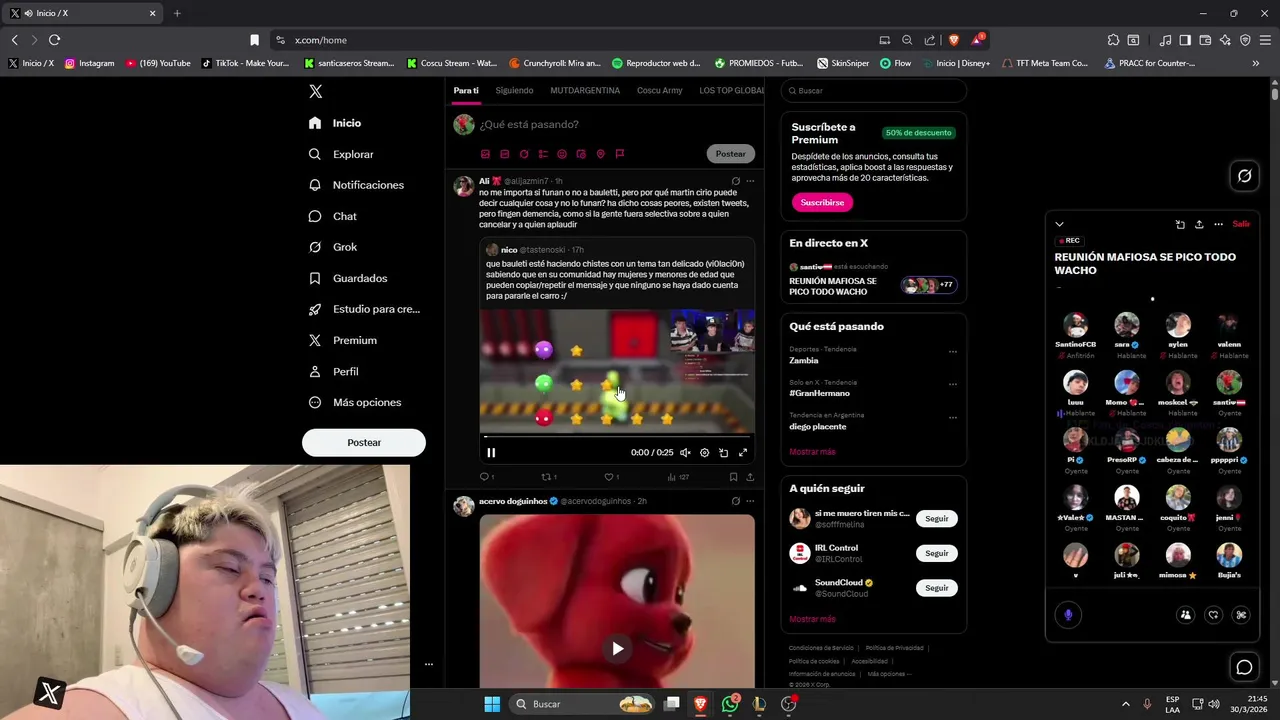
Task: Add a GIF in the composer
Action: click(505, 154)
